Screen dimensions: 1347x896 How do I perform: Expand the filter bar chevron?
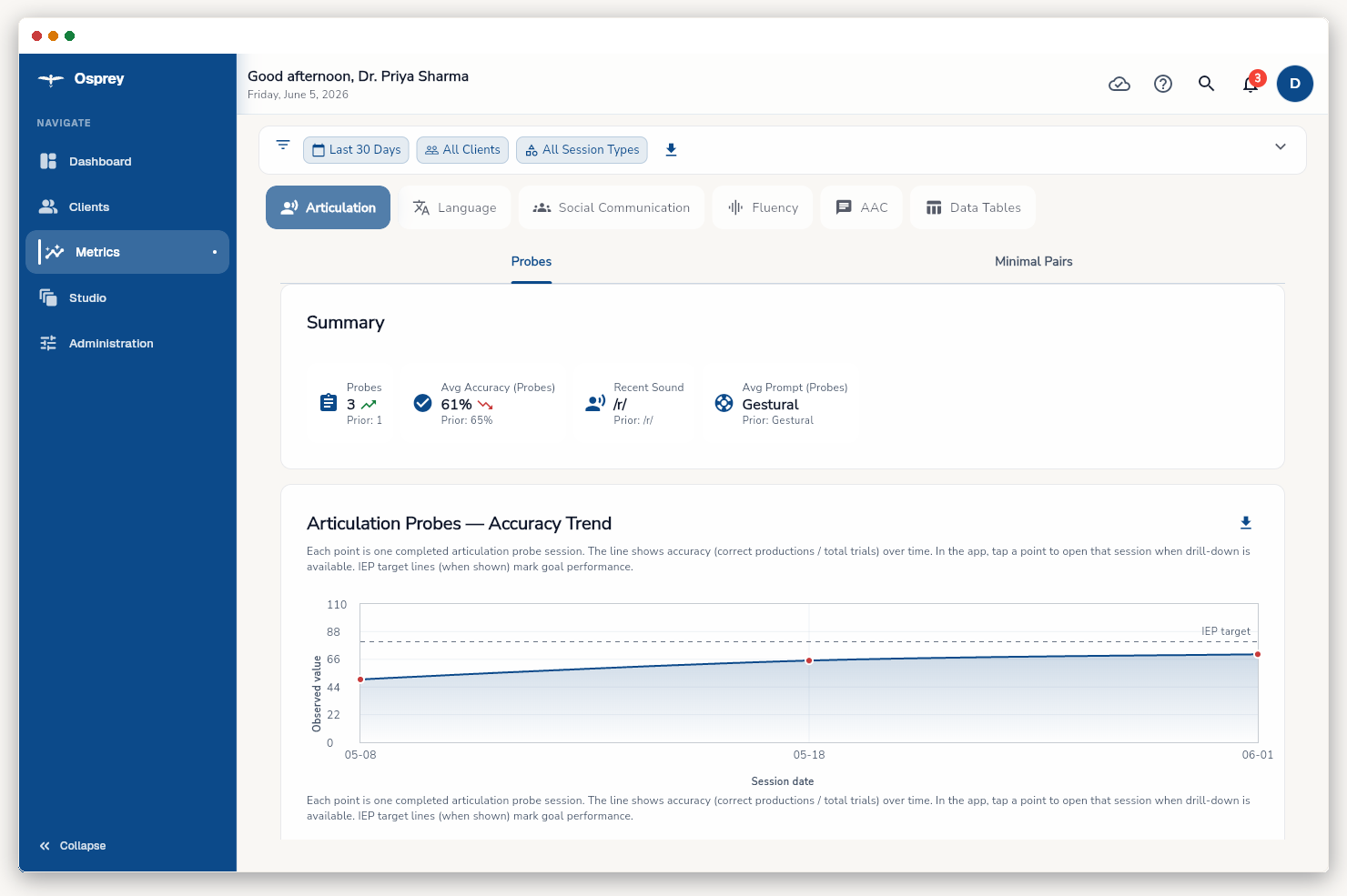point(1281,146)
